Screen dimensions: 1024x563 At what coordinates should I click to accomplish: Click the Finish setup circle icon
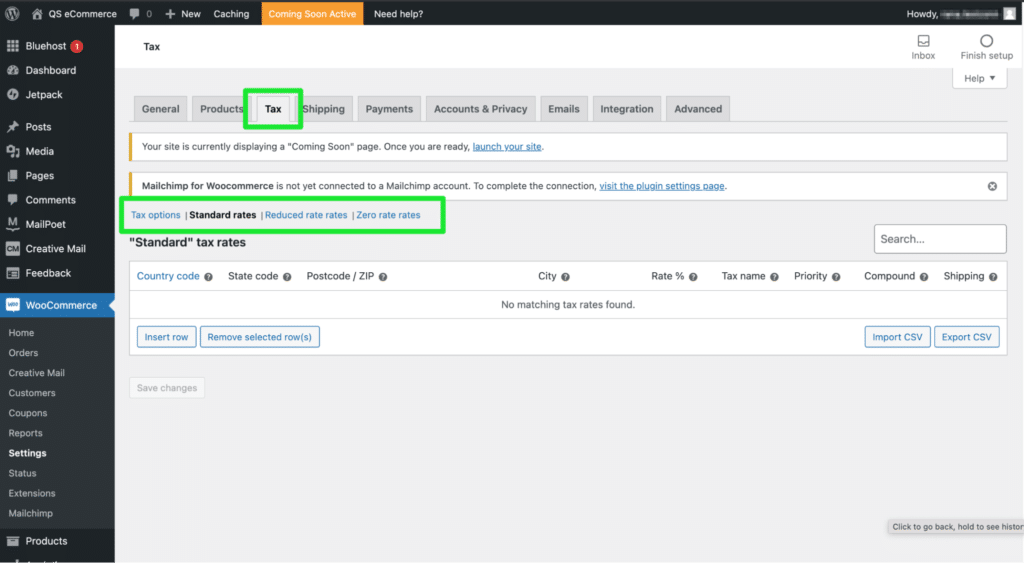tap(986, 41)
